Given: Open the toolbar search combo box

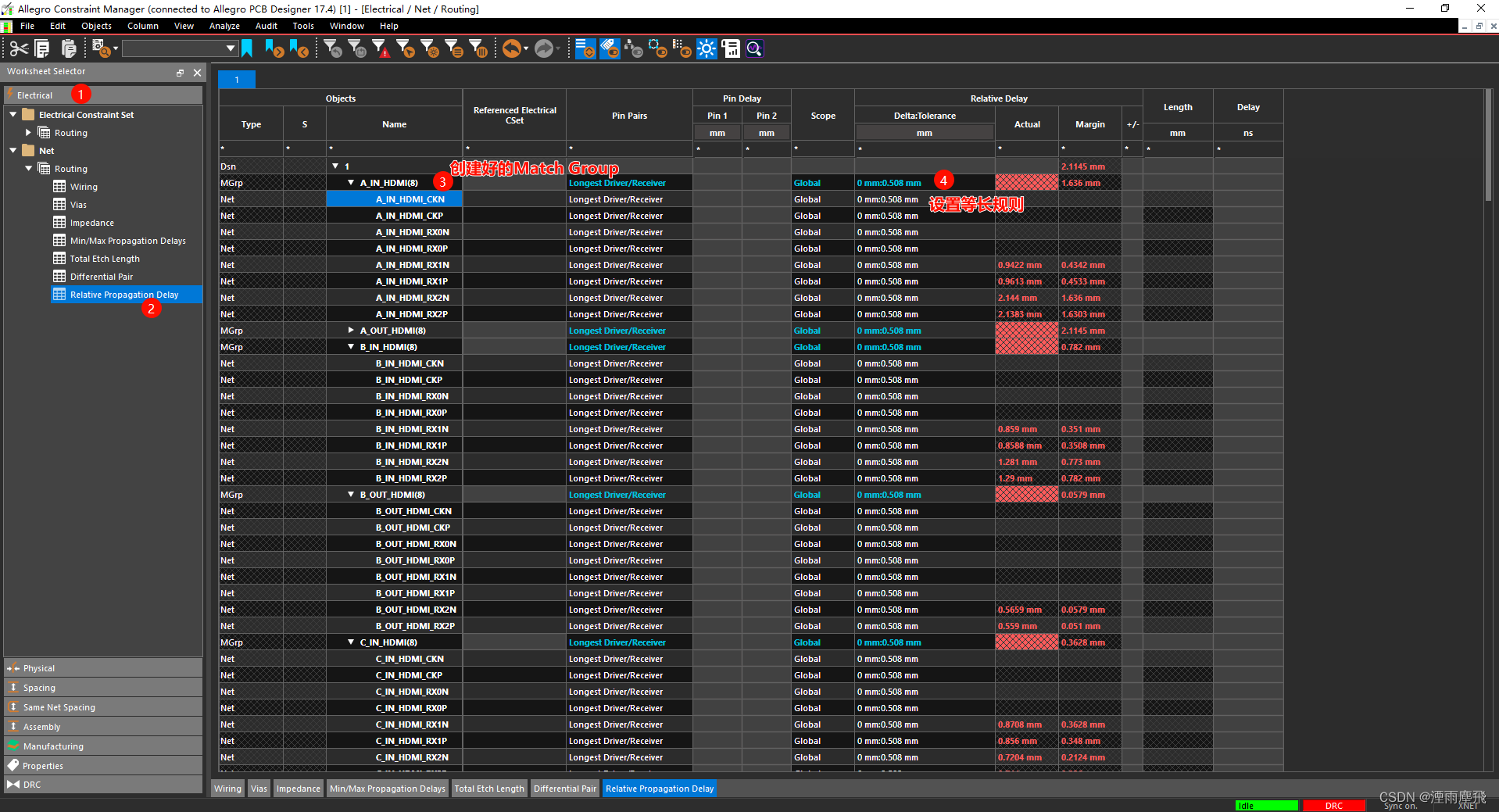Looking at the screenshot, I should click(180, 48).
